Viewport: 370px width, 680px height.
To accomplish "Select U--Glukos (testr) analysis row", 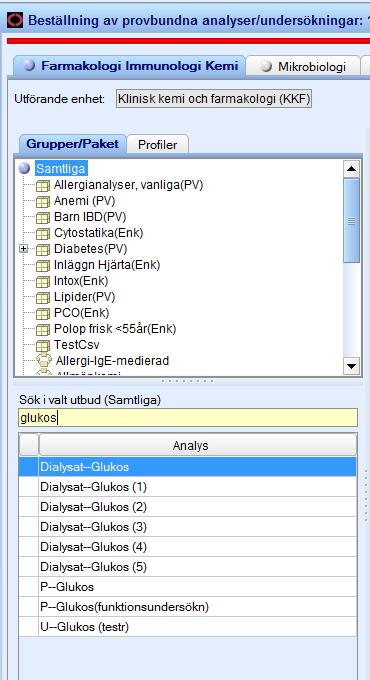I will coord(188,627).
